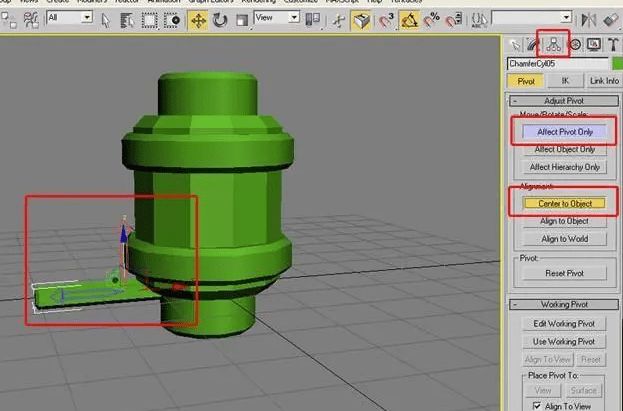623x411 pixels.
Task: Open the green object color swatch
Action: click(617, 64)
